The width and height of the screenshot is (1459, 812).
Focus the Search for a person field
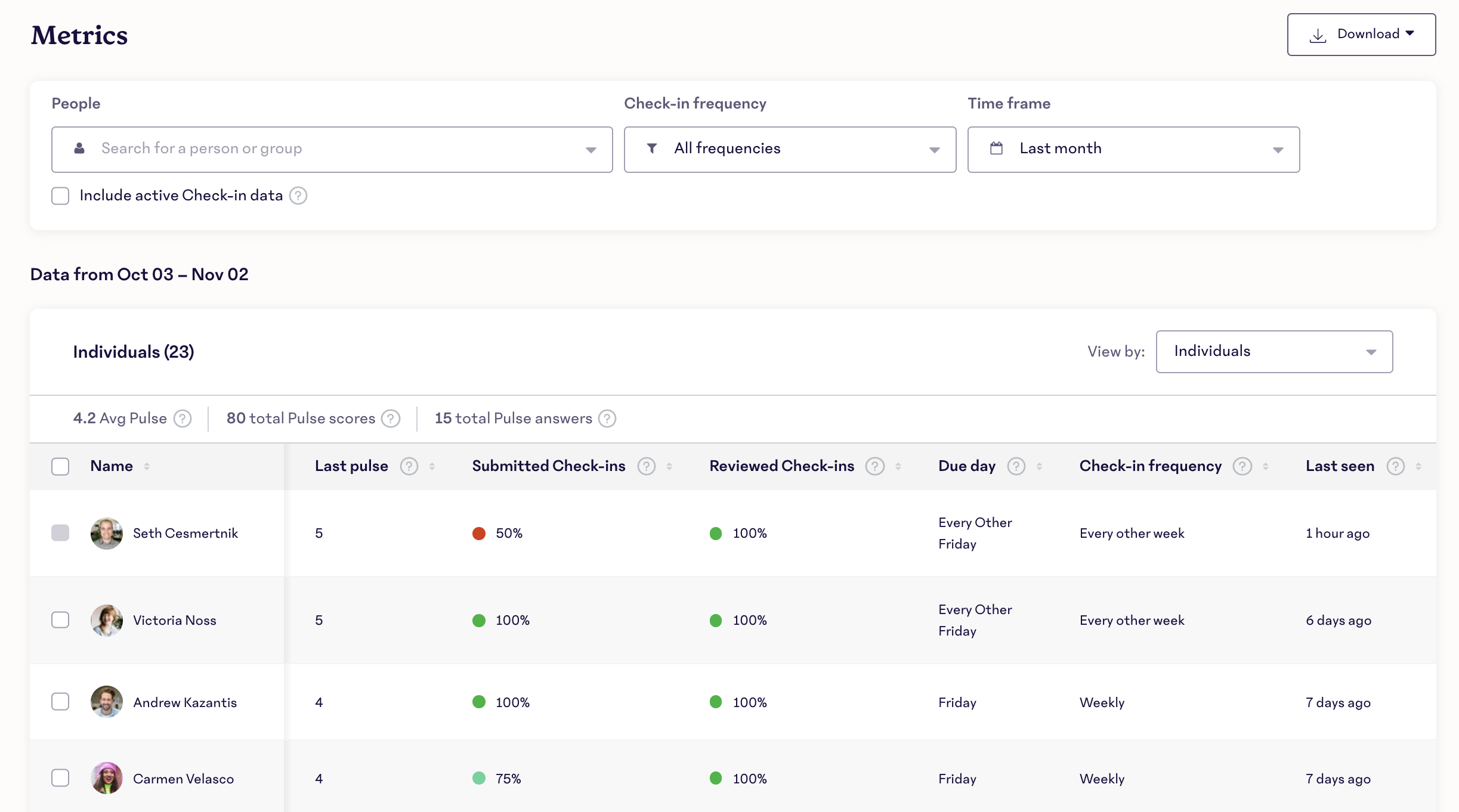[x=332, y=150]
